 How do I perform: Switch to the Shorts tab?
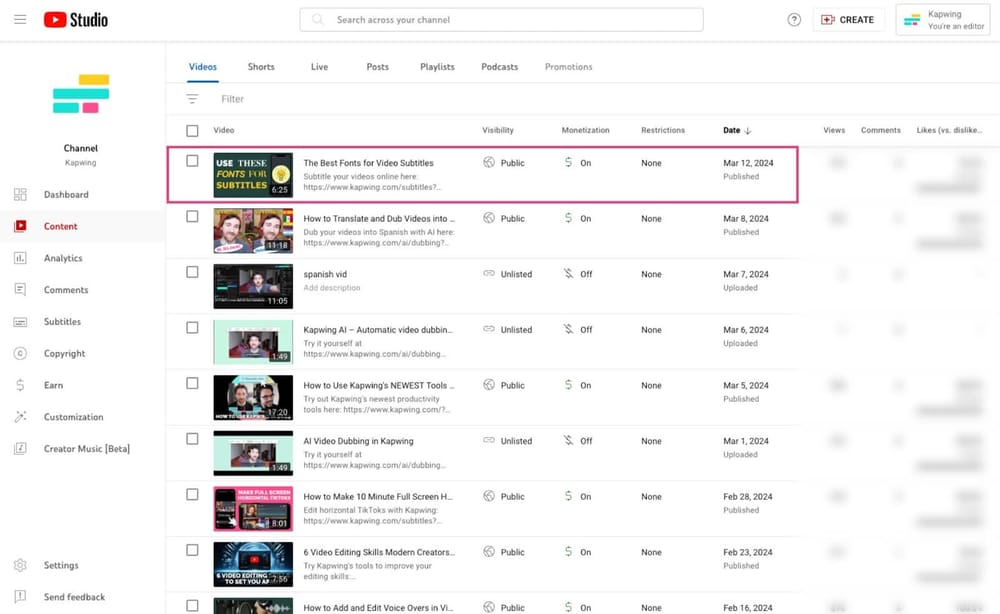(x=261, y=67)
